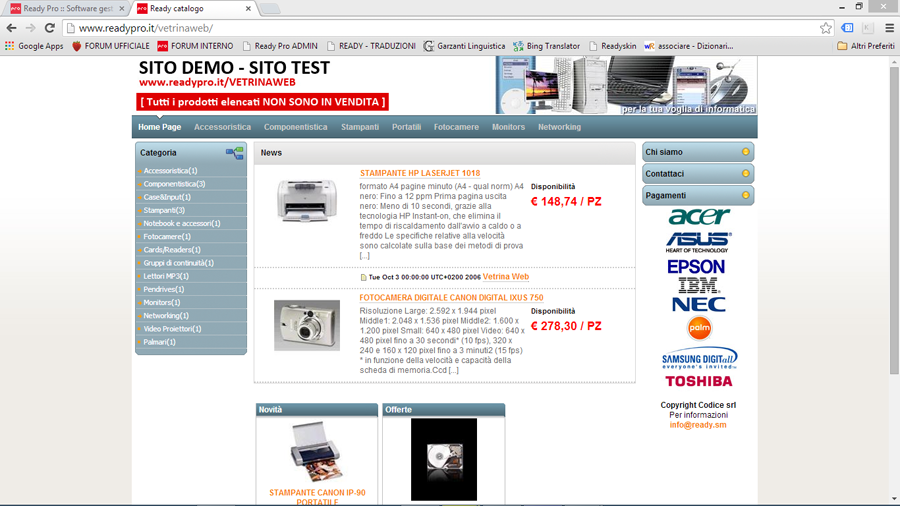Open Stampanti navigation menu item
900x506 pixels.
point(360,127)
